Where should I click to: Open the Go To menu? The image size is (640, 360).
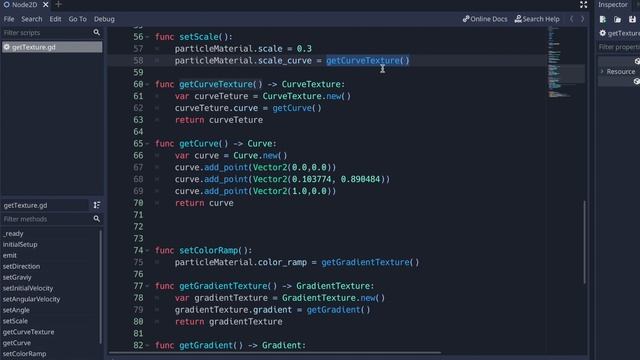pyautogui.click(x=77, y=19)
